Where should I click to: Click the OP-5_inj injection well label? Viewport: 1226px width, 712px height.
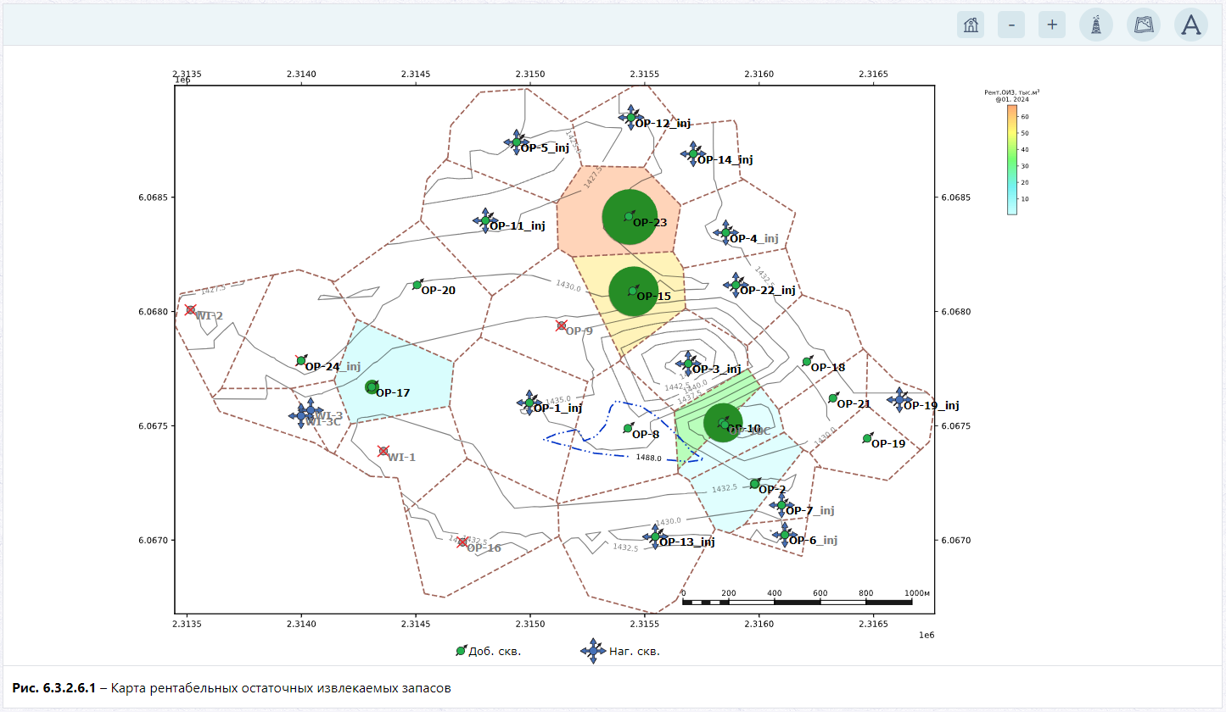(544, 148)
